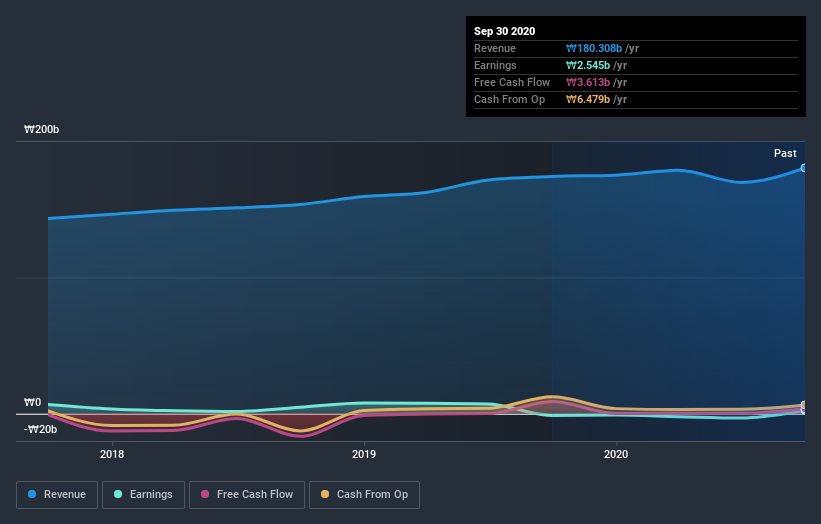Click the 2019 x-axis label
821x524 pixels.
pyautogui.click(x=364, y=454)
